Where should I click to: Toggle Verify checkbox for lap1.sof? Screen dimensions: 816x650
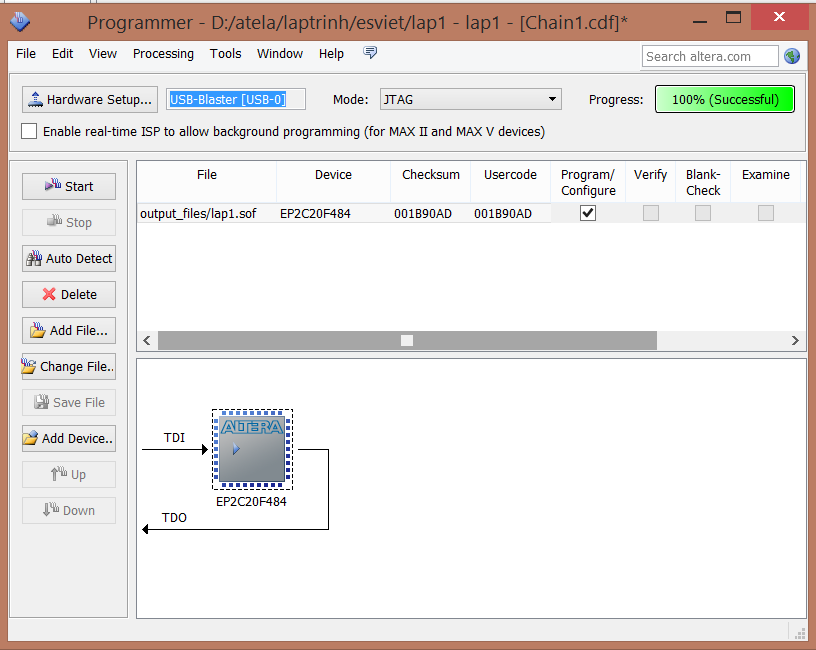tap(651, 213)
